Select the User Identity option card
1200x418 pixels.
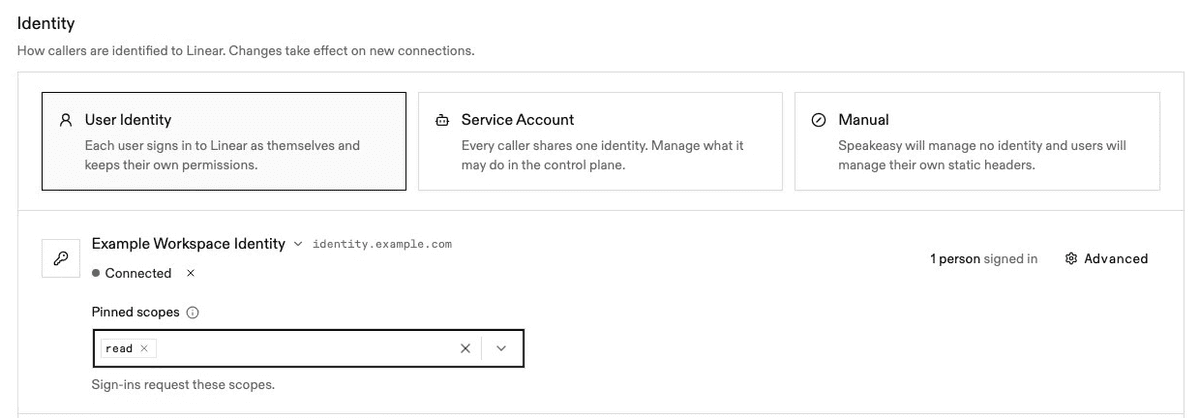coord(224,141)
